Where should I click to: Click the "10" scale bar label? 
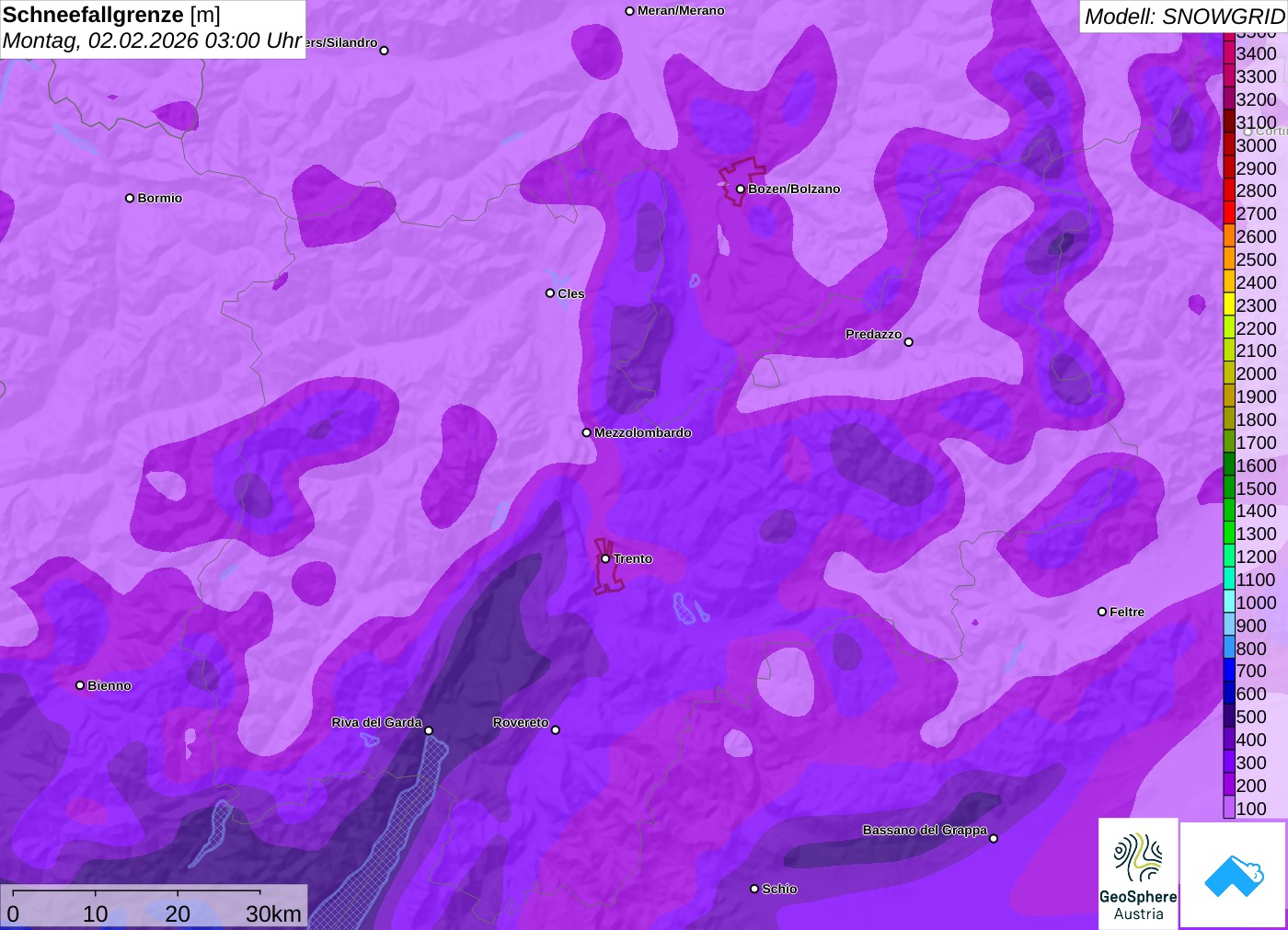pyautogui.click(x=96, y=913)
